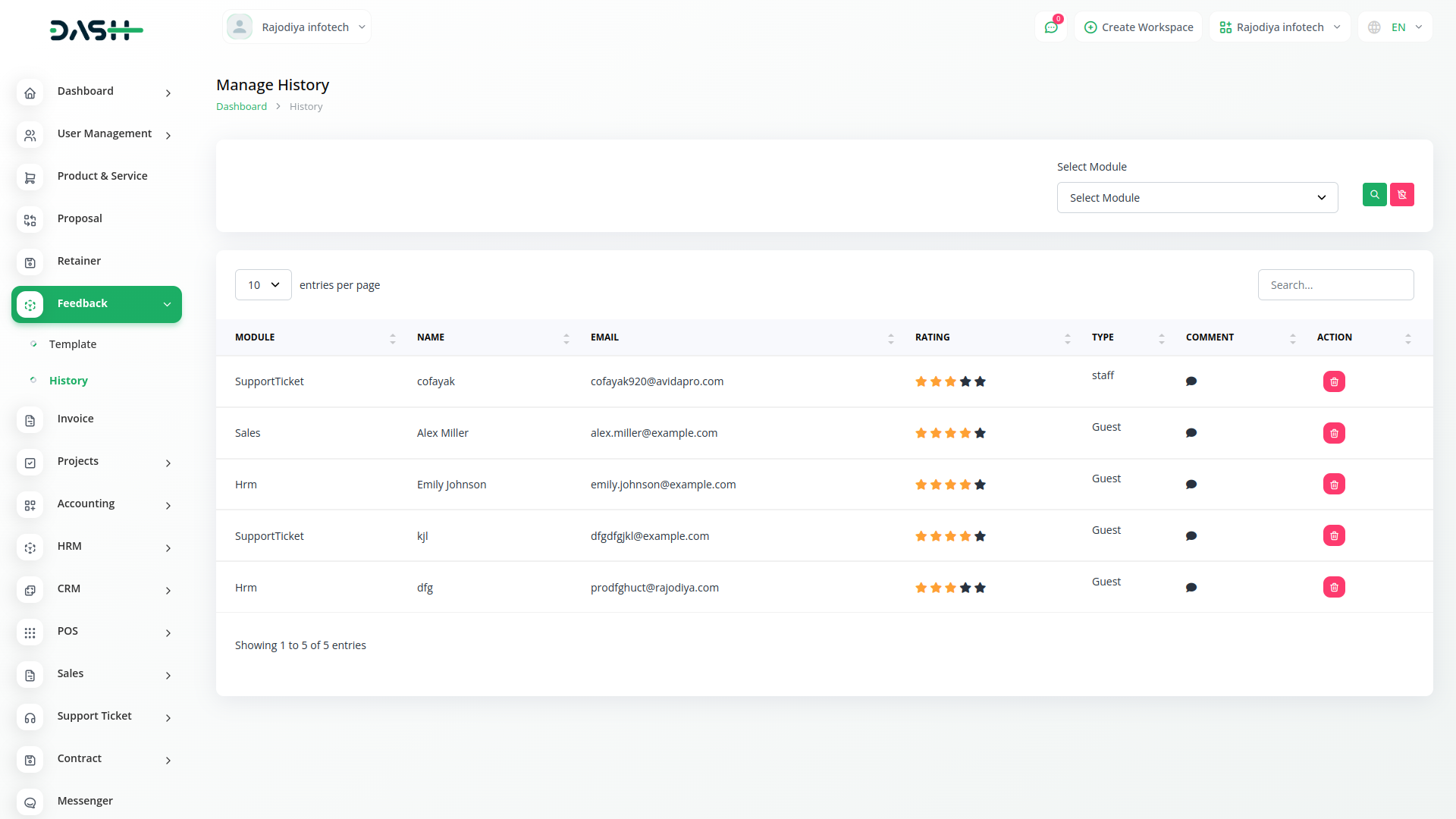Delete the Emily Johnson feedback row

pos(1334,485)
